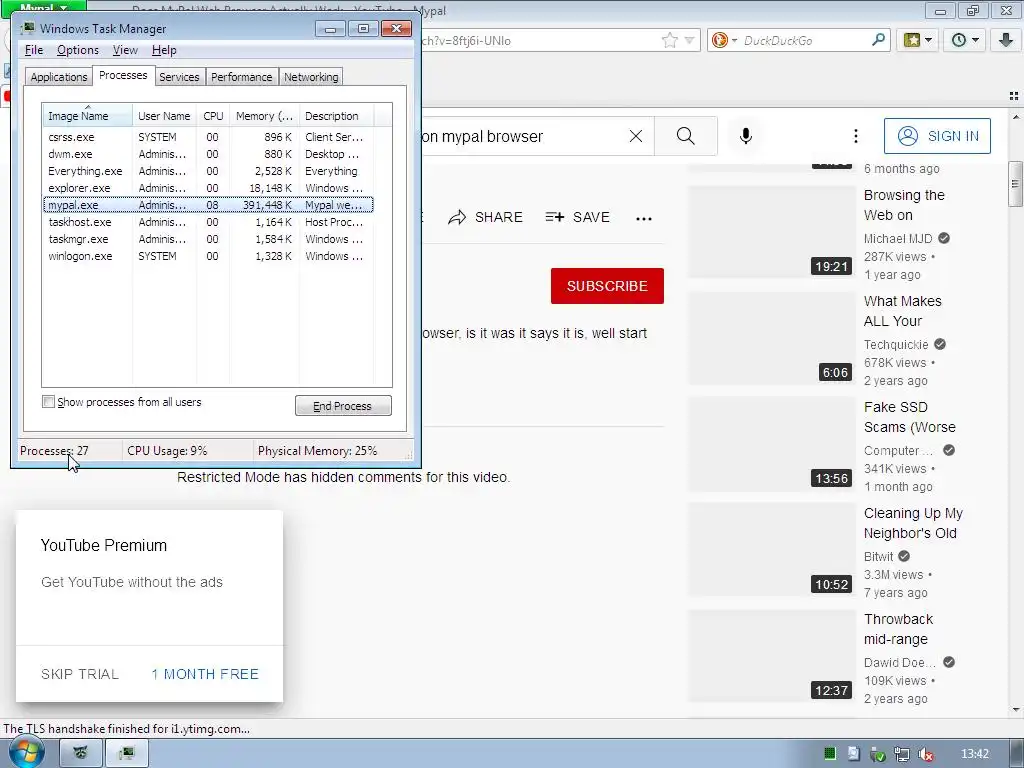Image resolution: width=1024 pixels, height=768 pixels.
Task: Click the muted volume tray icon
Action: click(x=926, y=754)
